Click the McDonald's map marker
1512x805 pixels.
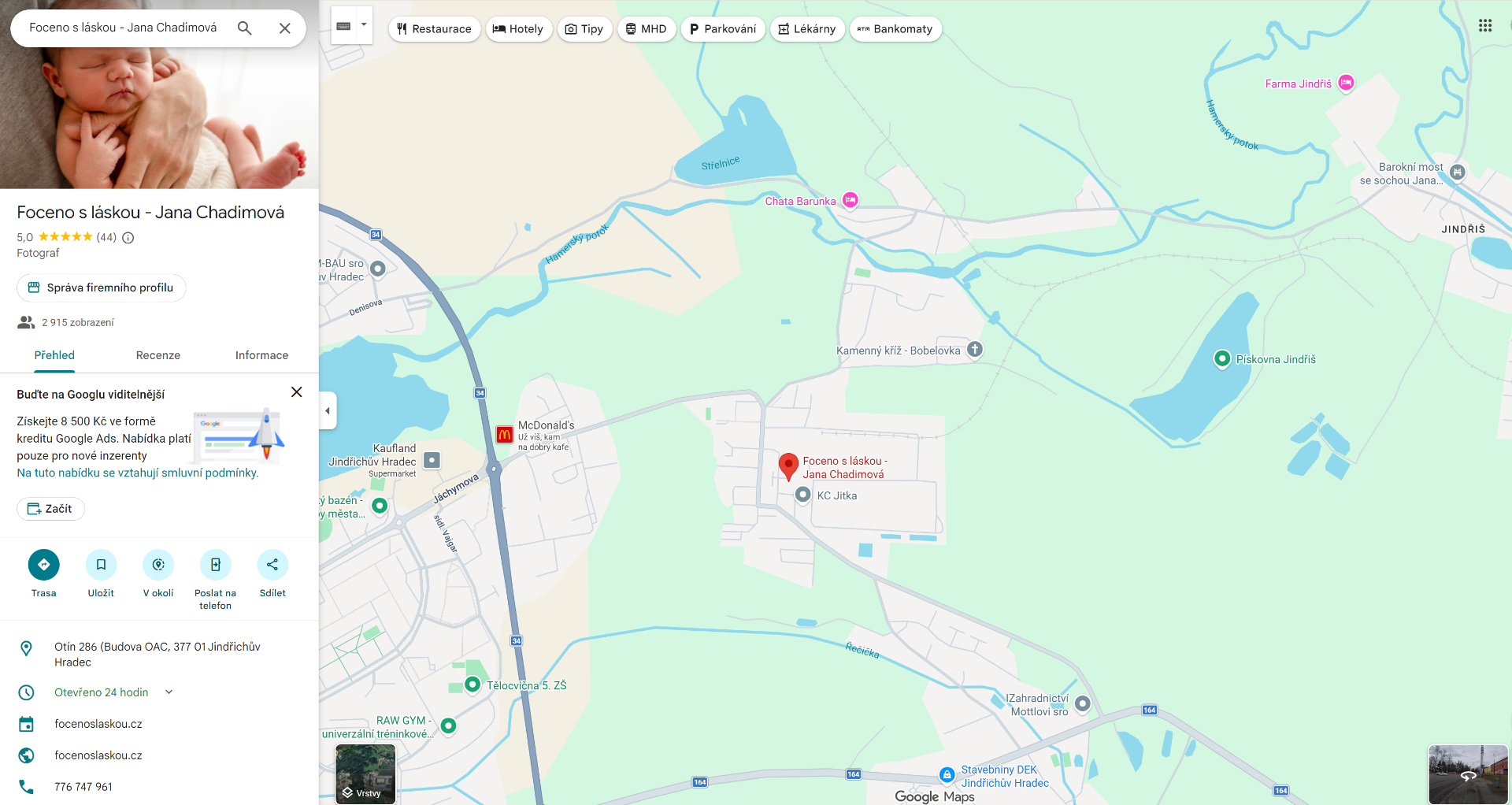[x=505, y=435]
